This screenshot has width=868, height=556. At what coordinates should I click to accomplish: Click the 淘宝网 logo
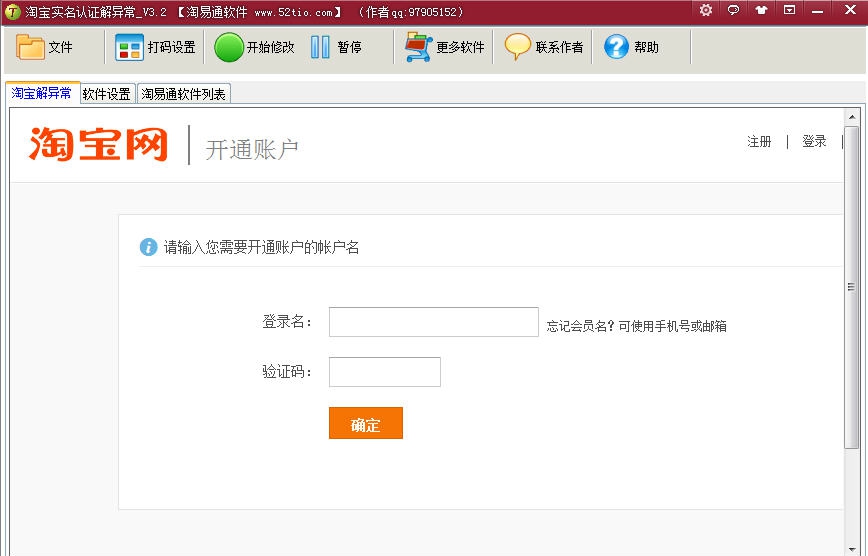pos(98,144)
